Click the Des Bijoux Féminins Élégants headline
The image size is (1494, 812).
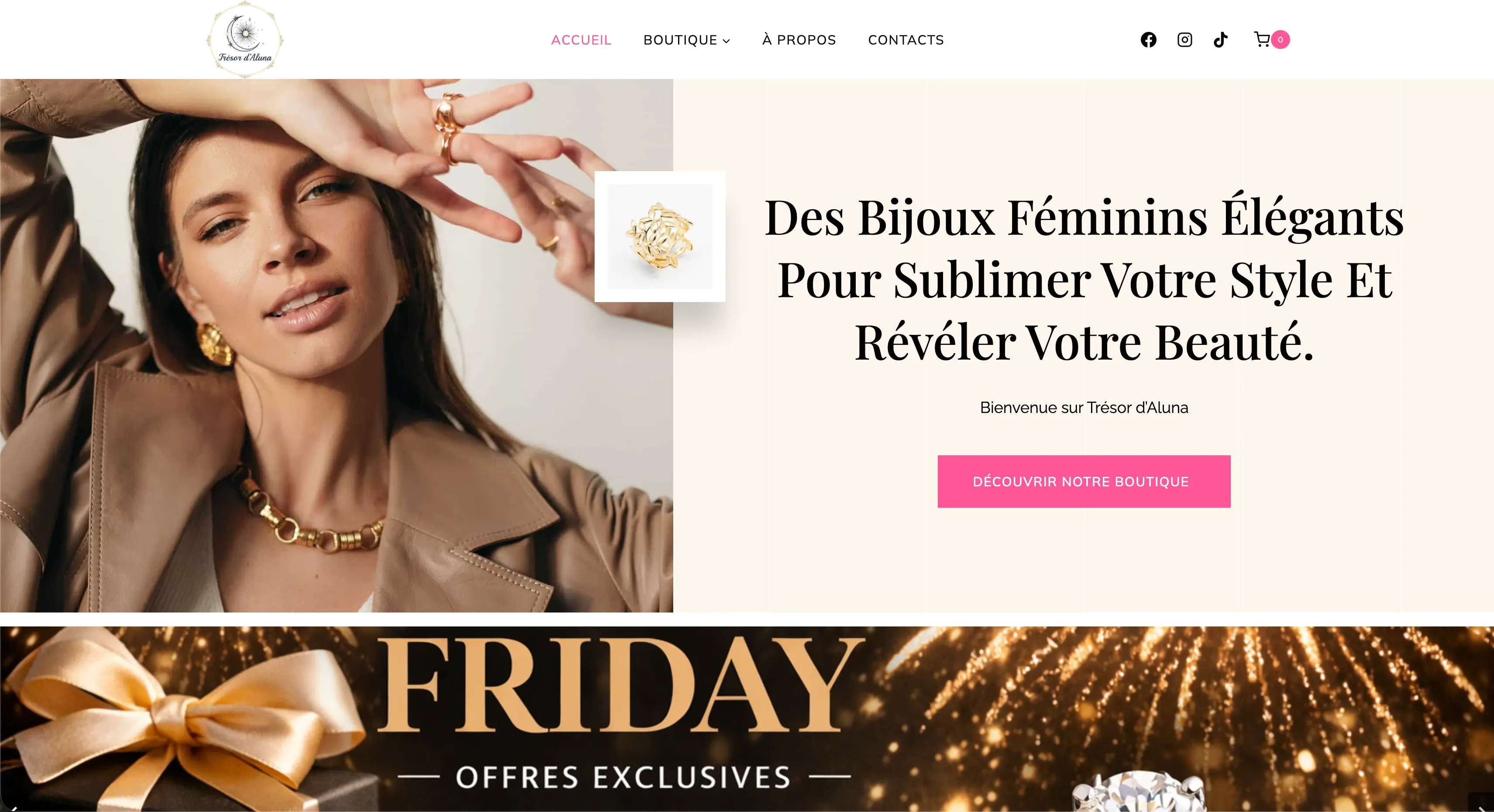(1084, 279)
